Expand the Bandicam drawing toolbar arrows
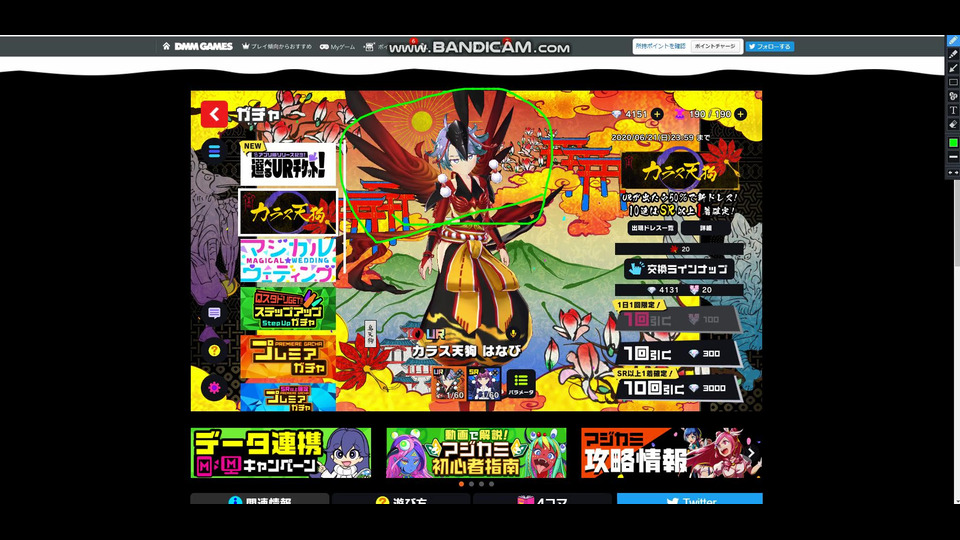Viewport: 960px width, 540px height. pyautogui.click(x=953, y=173)
